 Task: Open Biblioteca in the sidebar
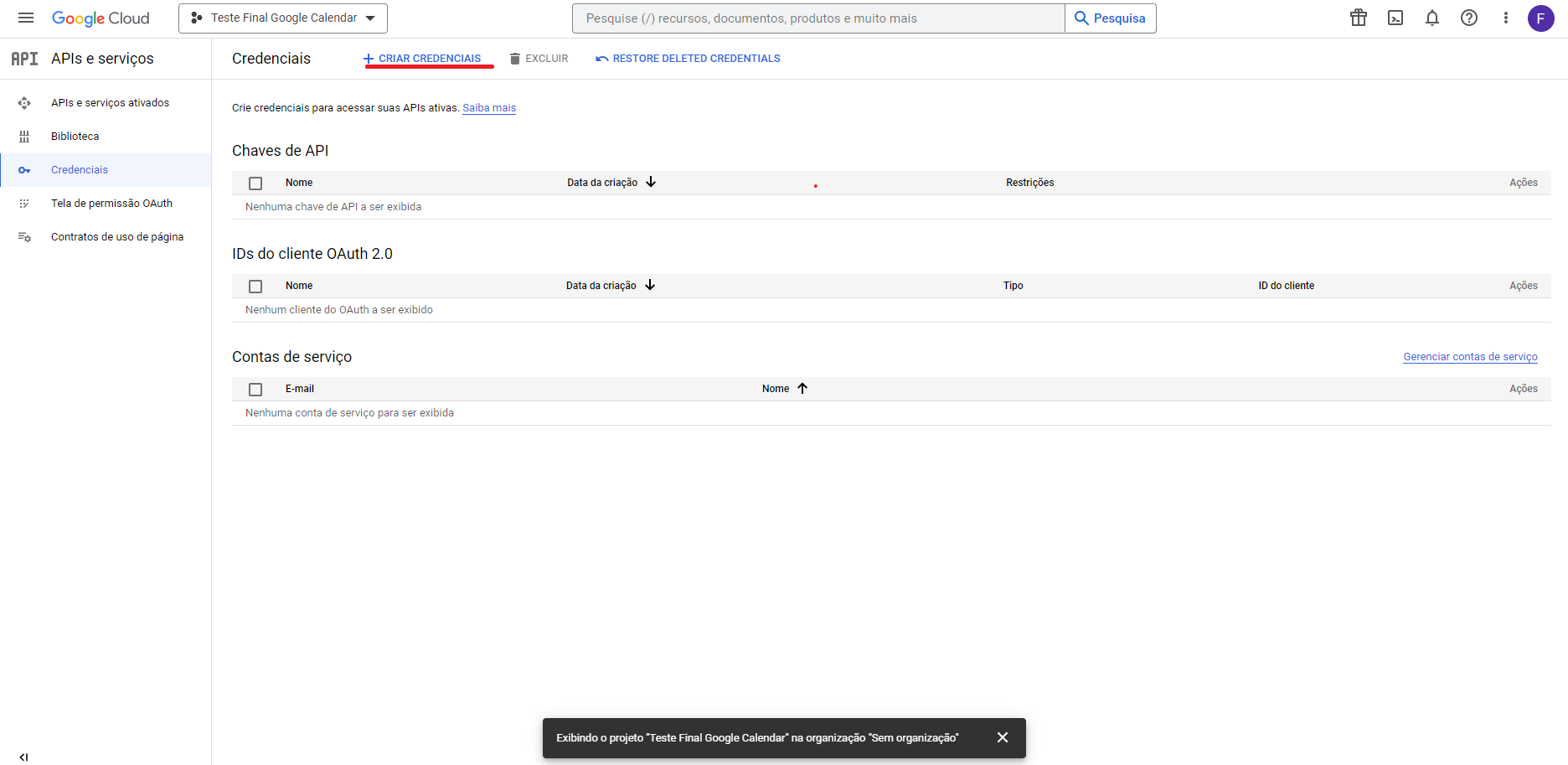(75, 137)
